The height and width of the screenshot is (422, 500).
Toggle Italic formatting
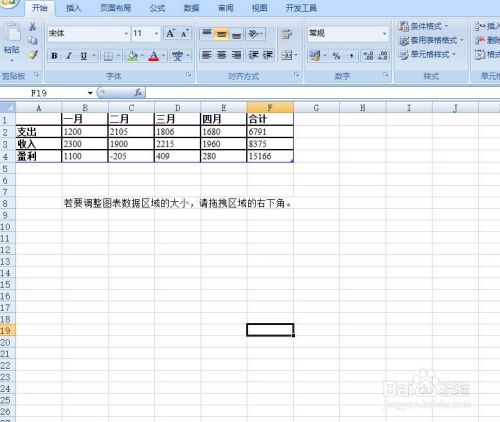(x=69, y=56)
